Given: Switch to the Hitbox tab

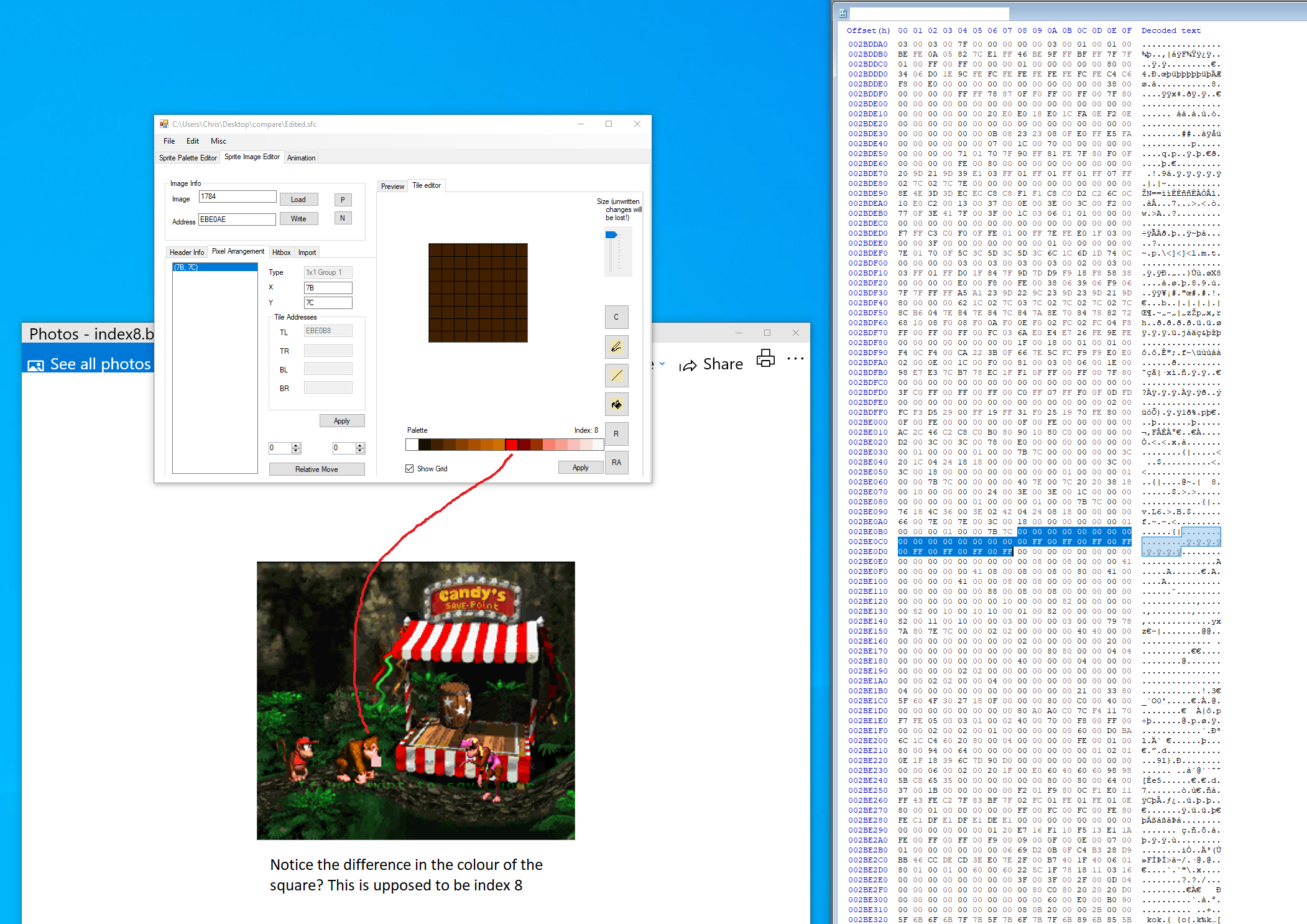Looking at the screenshot, I should click(281, 252).
